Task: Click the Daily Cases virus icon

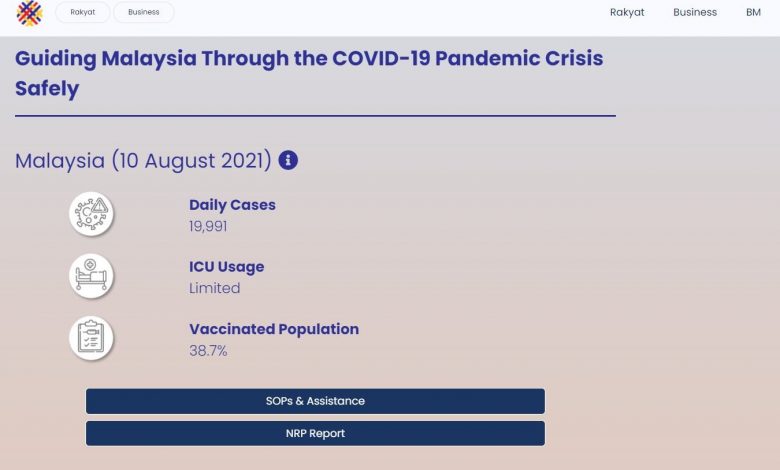Action: 91,214
